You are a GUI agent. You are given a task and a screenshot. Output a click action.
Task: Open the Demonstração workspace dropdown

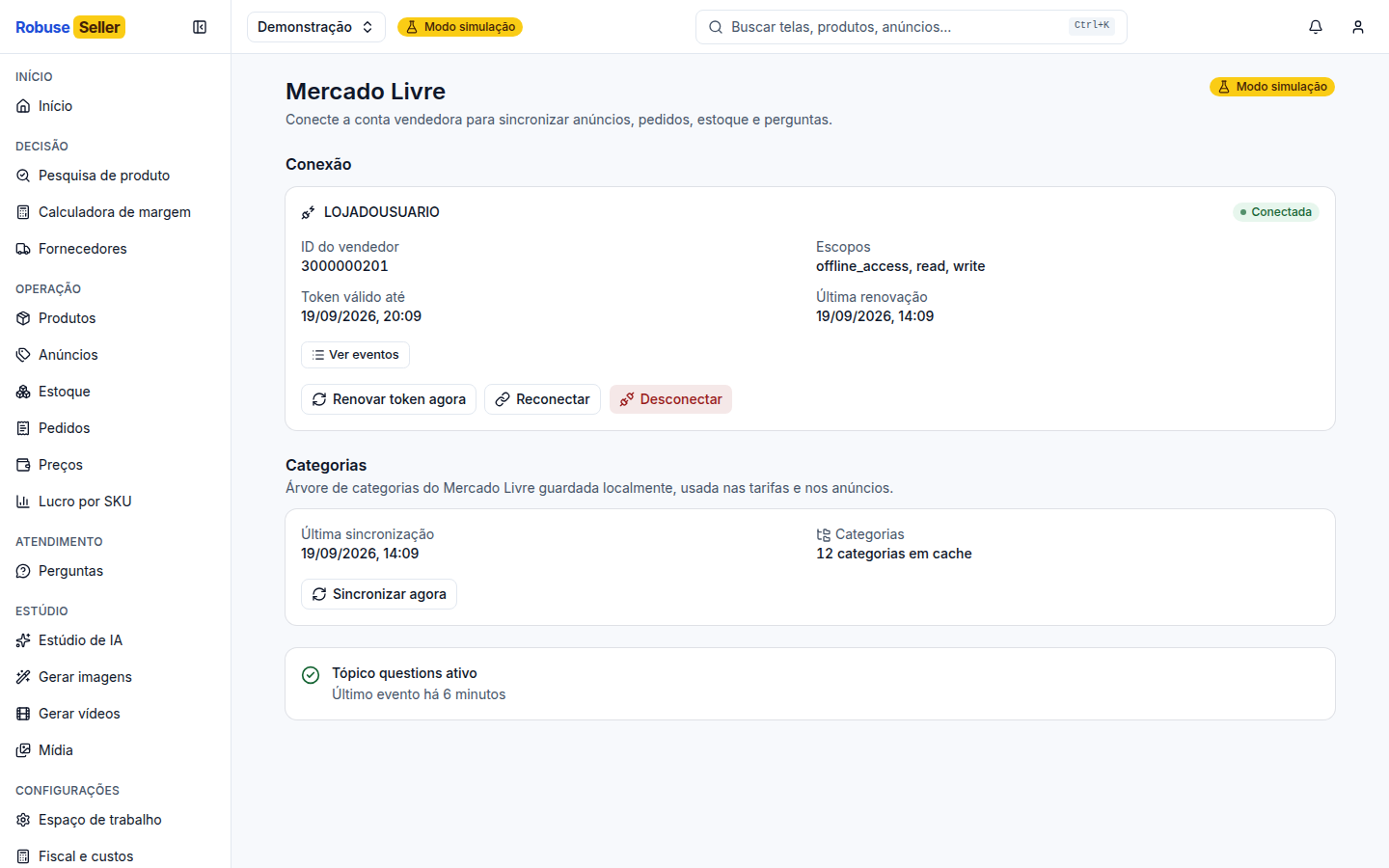click(x=316, y=27)
